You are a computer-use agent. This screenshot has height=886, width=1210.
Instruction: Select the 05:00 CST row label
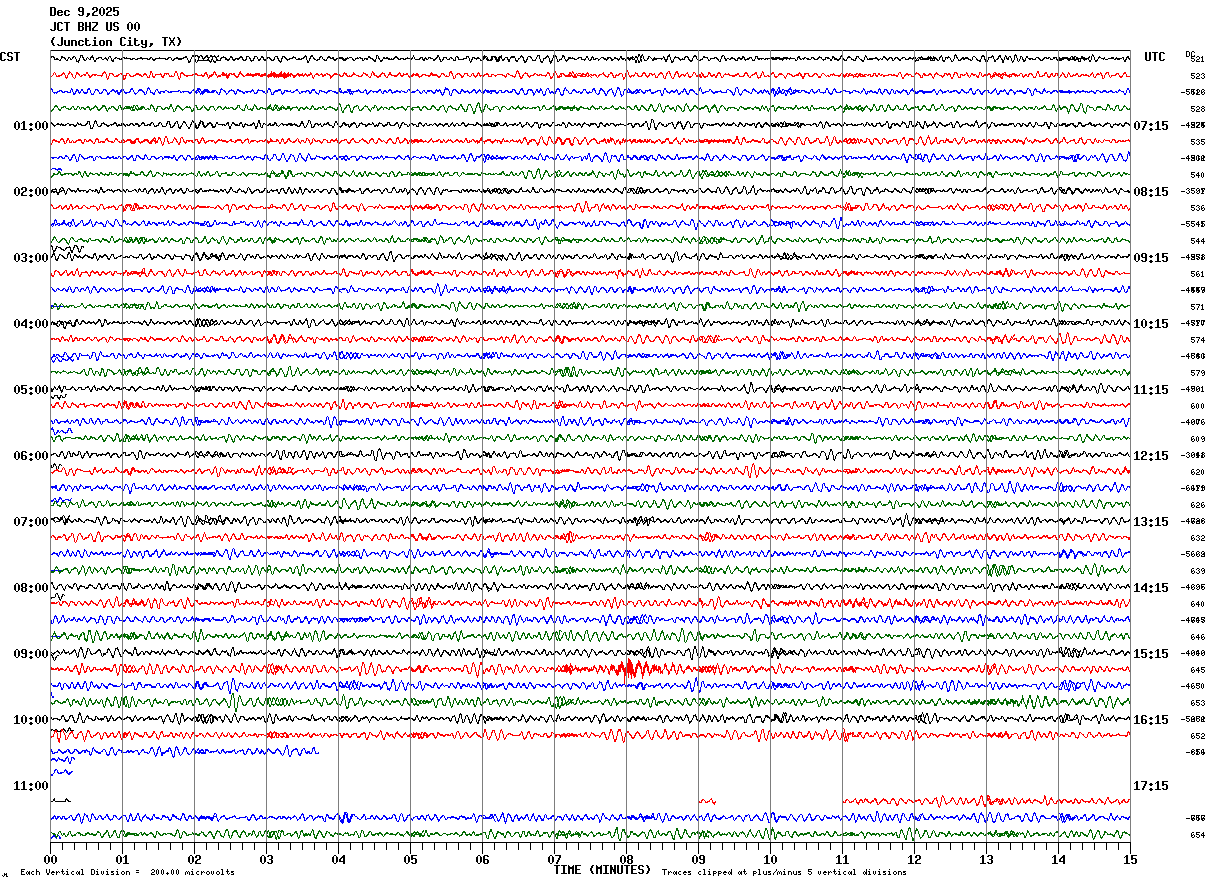coord(31,390)
